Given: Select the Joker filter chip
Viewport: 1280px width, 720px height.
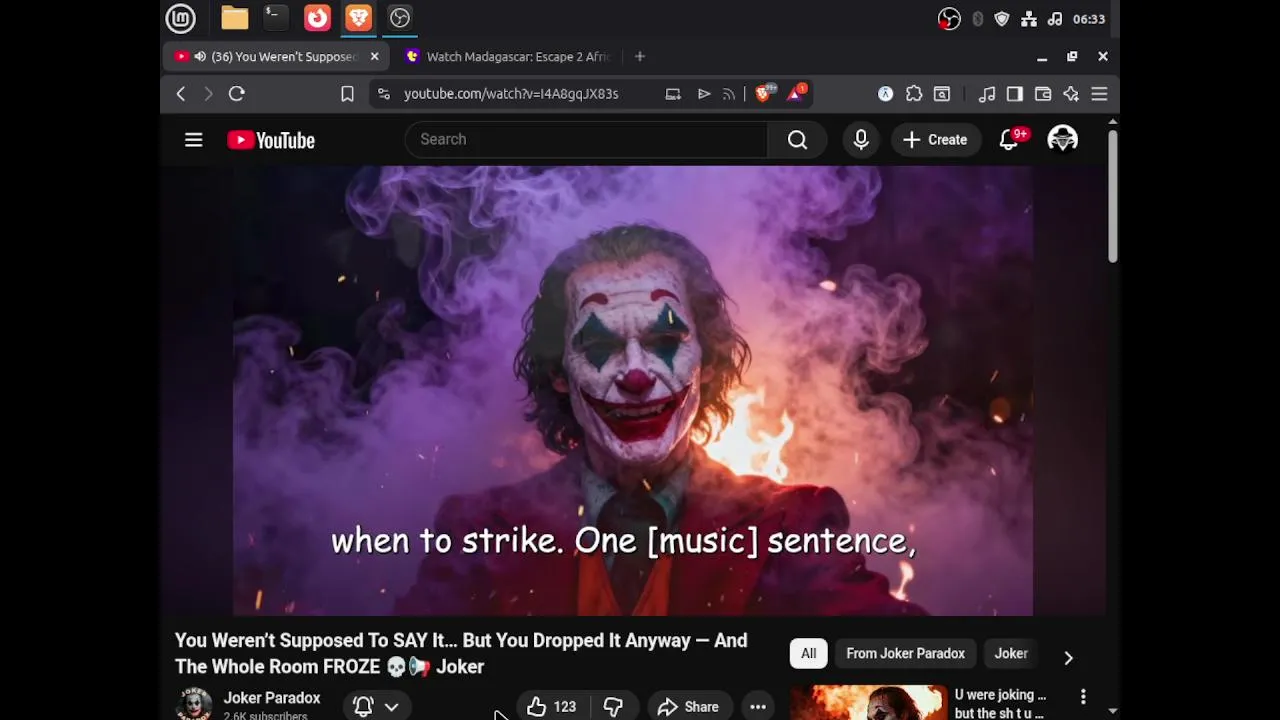Looking at the screenshot, I should tap(1011, 654).
